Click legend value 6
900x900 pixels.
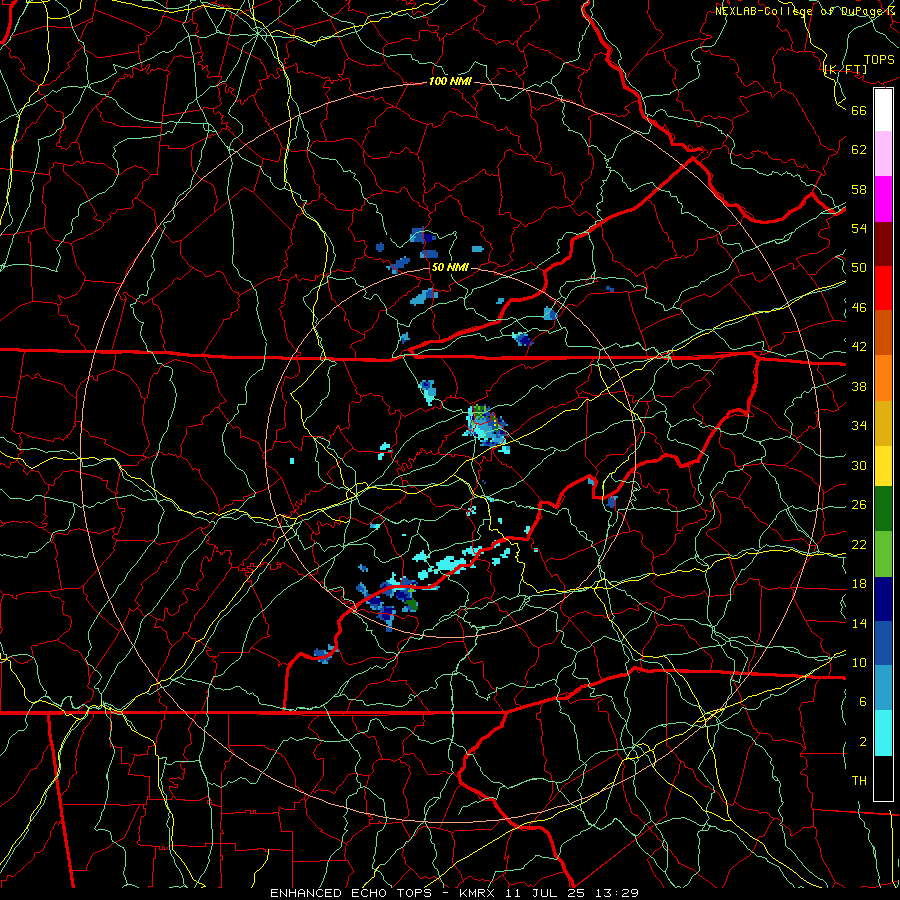[x=863, y=702]
